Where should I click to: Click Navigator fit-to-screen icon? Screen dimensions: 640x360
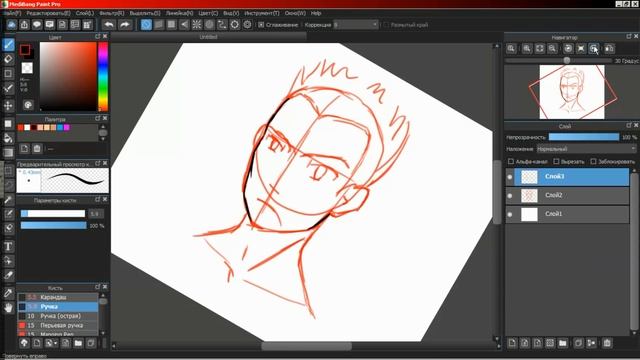pyautogui.click(x=540, y=49)
